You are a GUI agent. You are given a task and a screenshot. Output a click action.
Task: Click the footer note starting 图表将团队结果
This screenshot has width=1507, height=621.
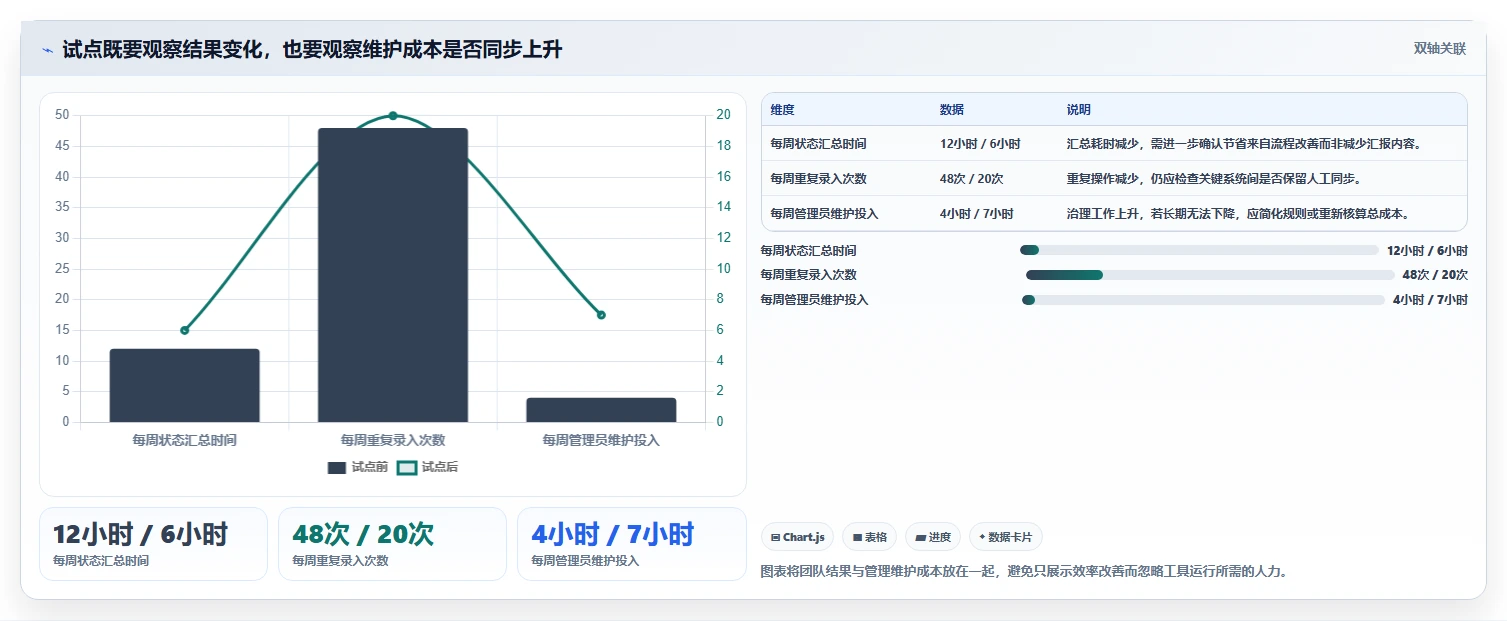(1024, 572)
